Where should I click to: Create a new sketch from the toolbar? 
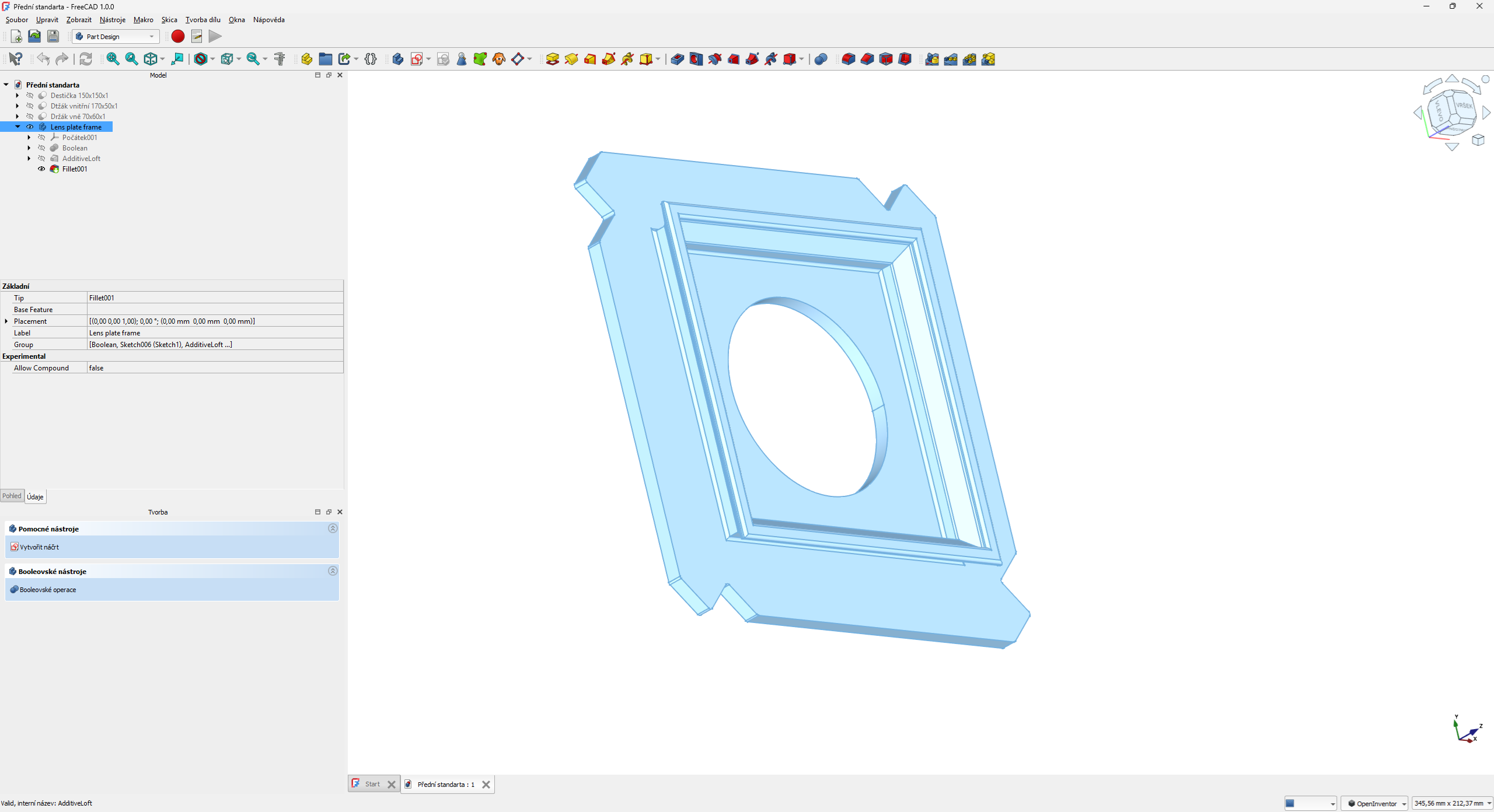coord(418,59)
